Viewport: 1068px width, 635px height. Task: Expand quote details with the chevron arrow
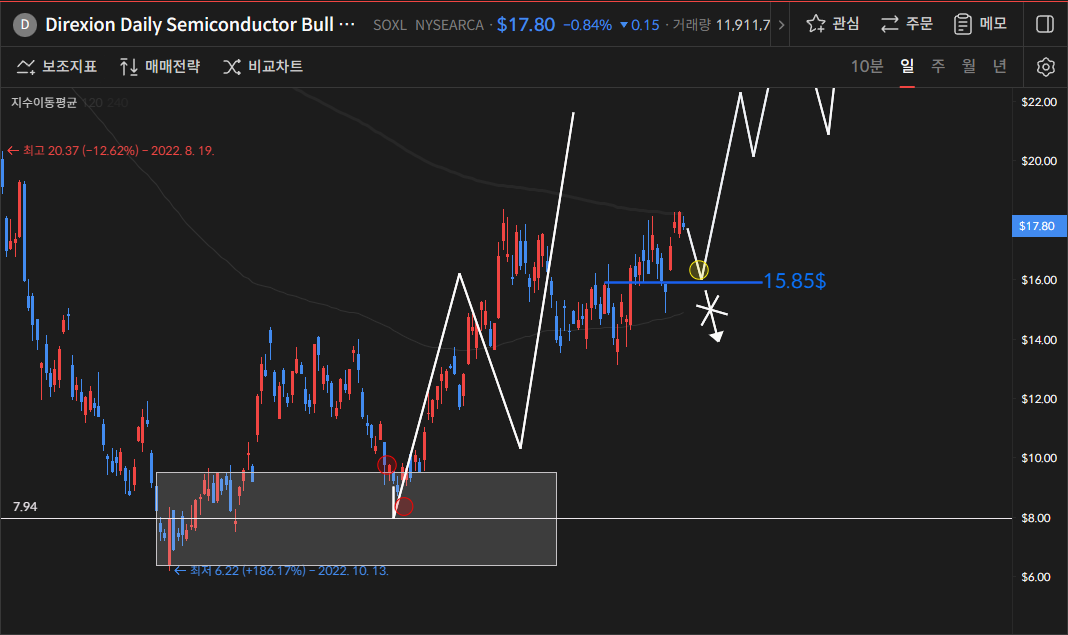[x=781, y=25]
